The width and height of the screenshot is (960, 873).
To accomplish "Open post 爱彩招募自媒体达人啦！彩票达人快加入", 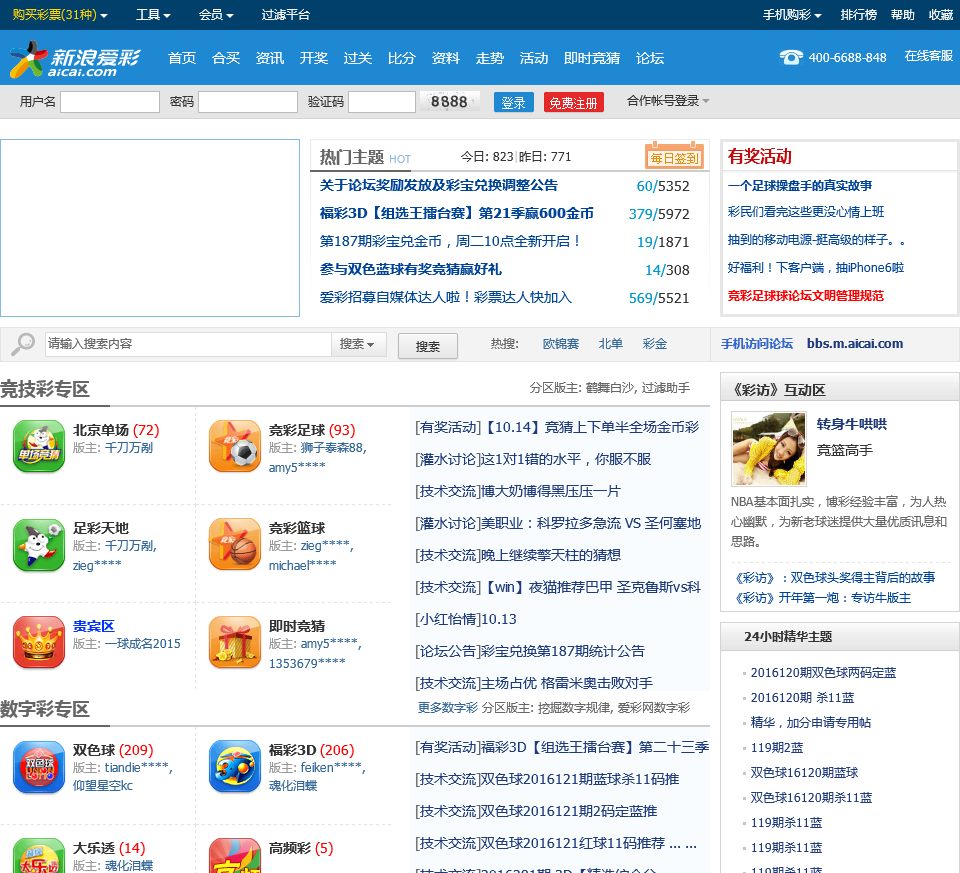I will [x=446, y=298].
